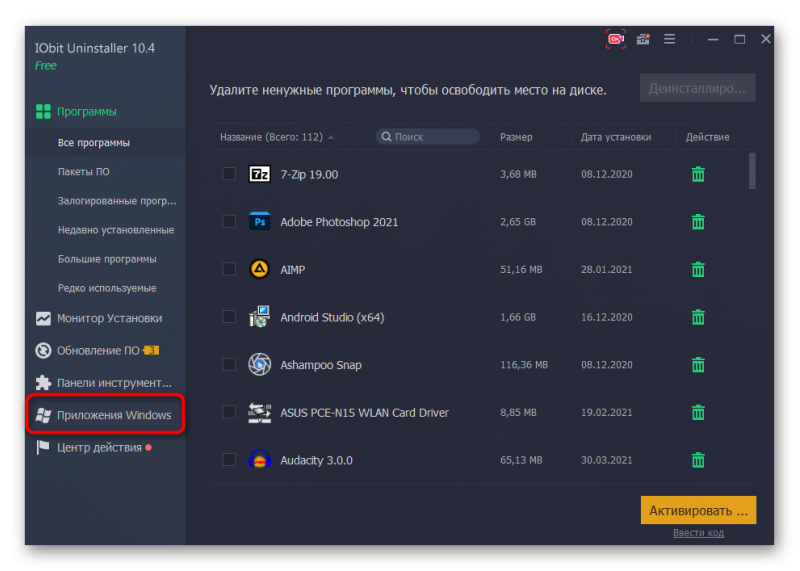Click the program list vertical scrollbar

752,170
